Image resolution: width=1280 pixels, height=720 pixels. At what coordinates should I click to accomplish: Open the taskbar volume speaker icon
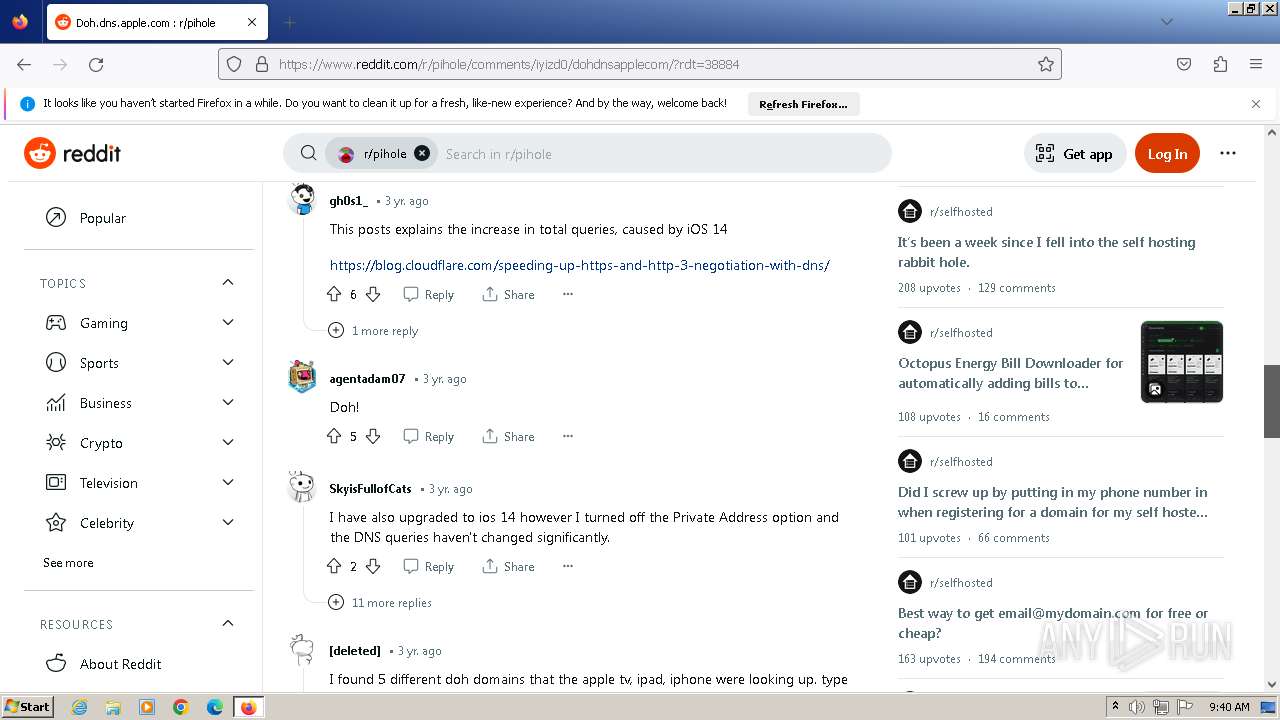pos(1137,707)
